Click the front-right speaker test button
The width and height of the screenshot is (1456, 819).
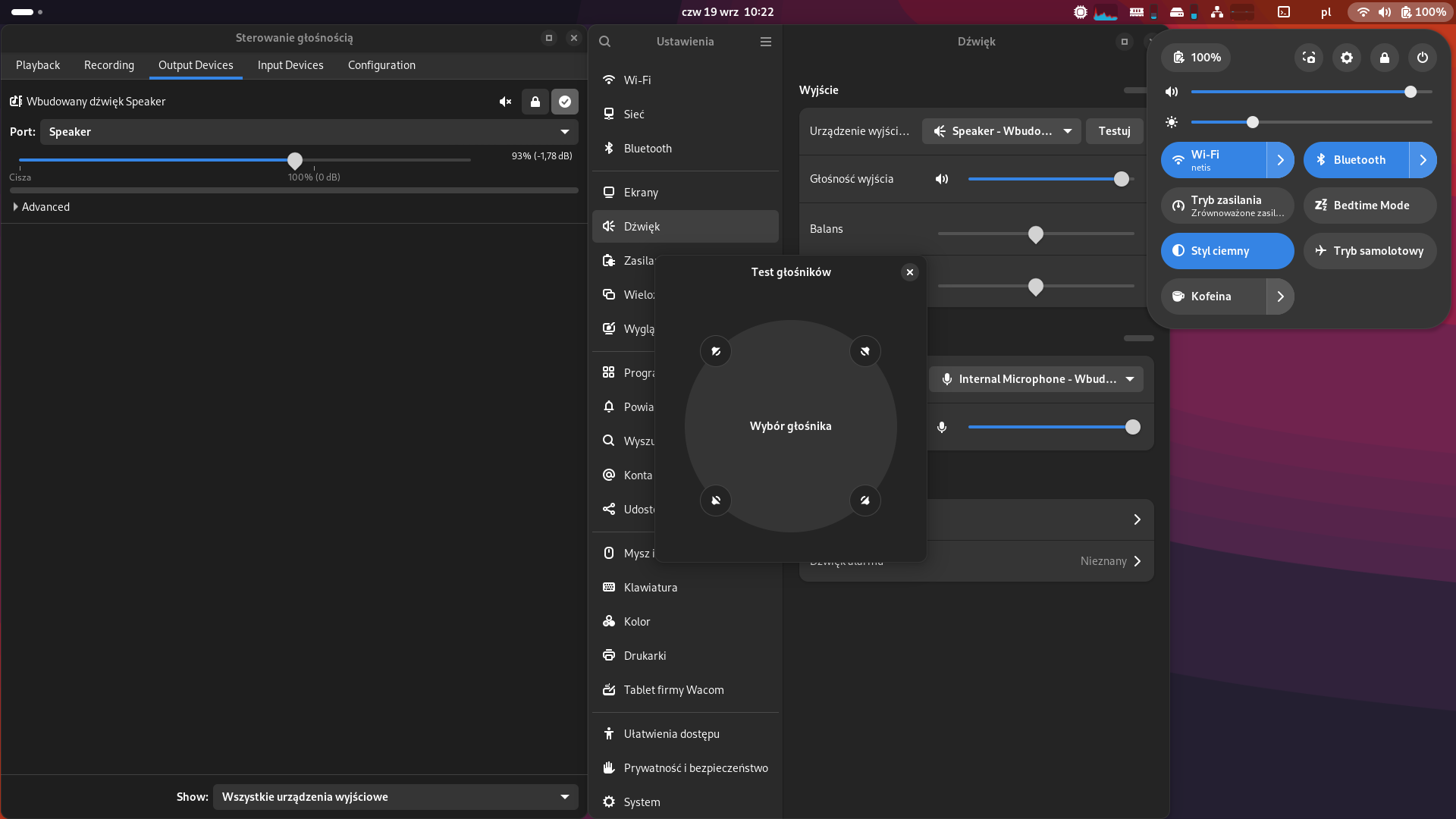click(x=865, y=351)
